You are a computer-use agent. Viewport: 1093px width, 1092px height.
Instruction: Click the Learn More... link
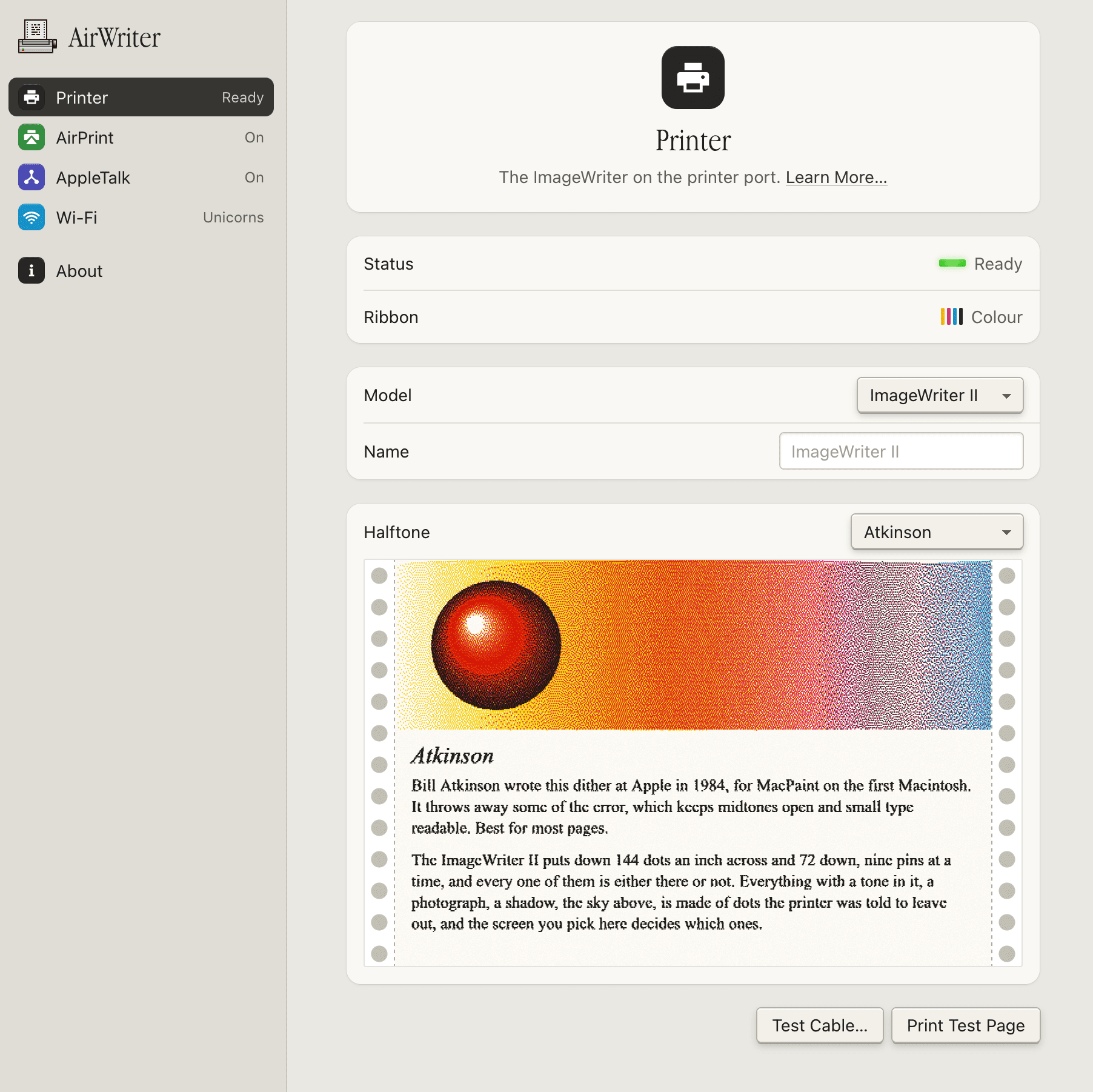[x=836, y=177]
